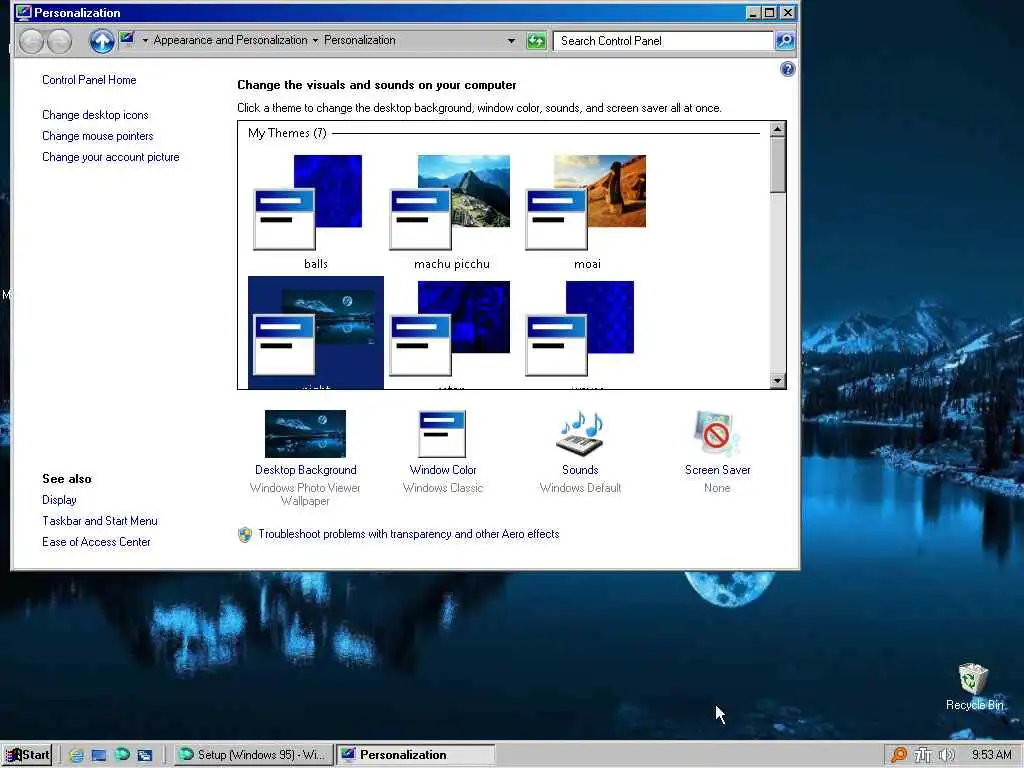Click the address bar Control Panel icon
Viewport: 1024px width, 768px height.
[x=127, y=40]
